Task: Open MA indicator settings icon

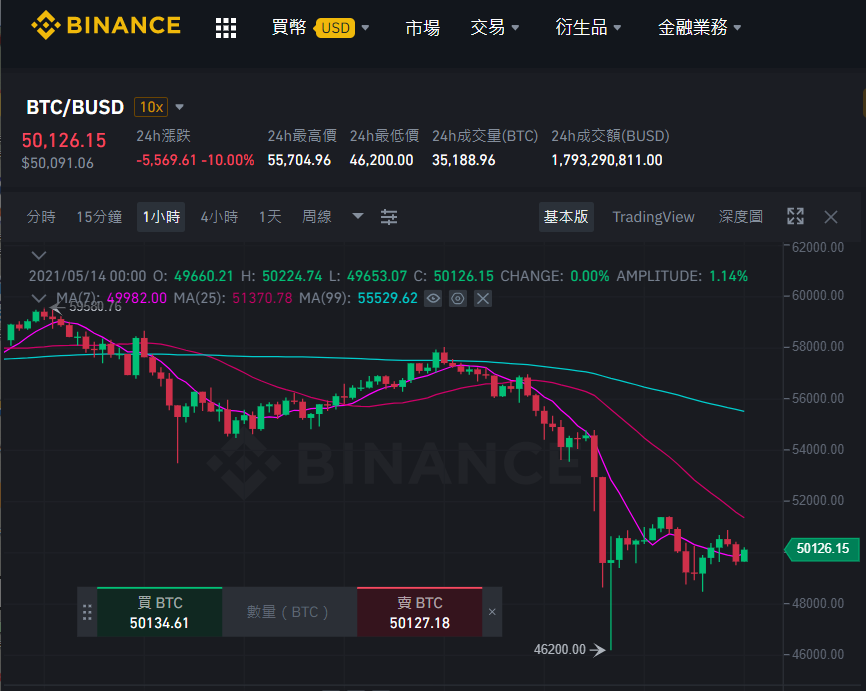Action: pos(458,299)
